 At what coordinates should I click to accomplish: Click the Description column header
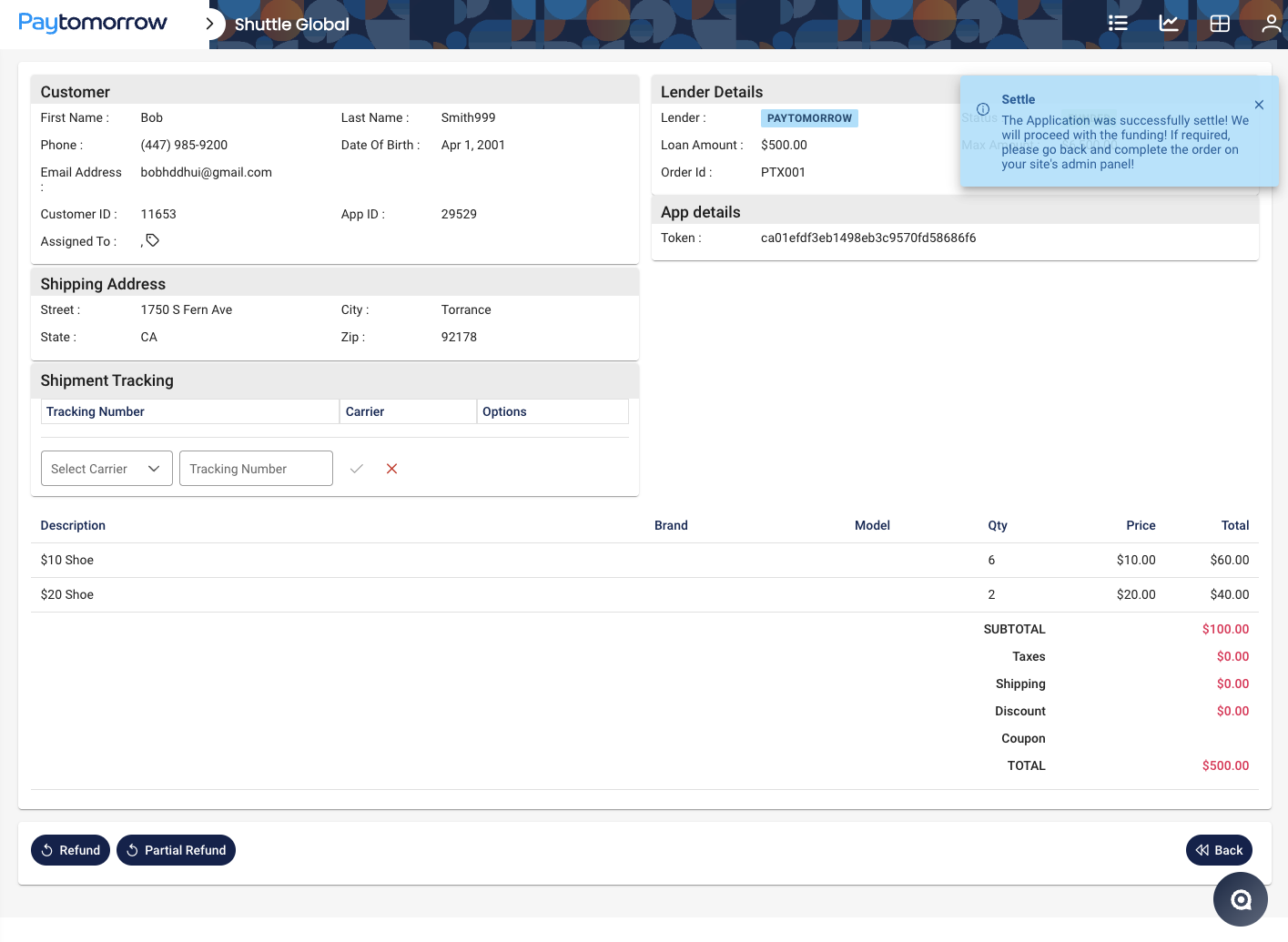point(73,525)
